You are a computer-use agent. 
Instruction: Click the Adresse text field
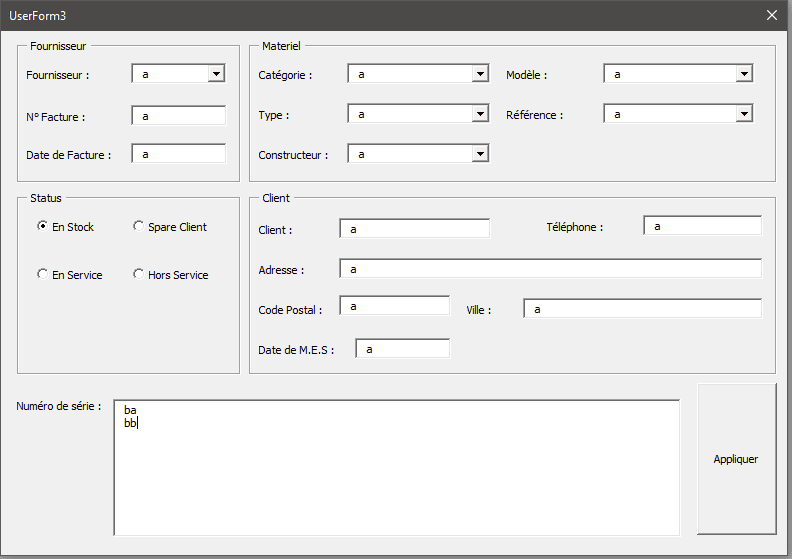point(550,269)
